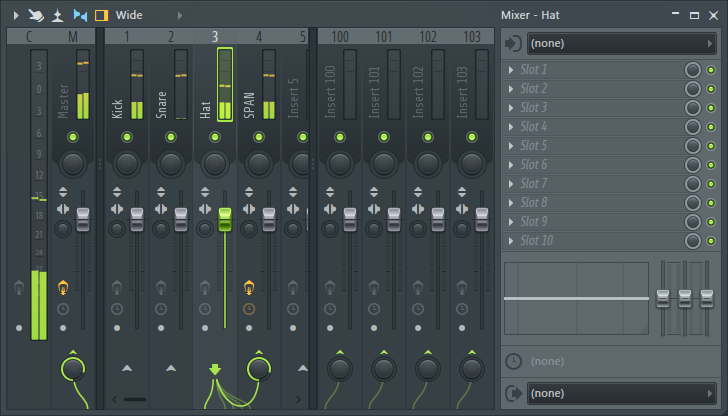Image resolution: width=728 pixels, height=416 pixels.
Task: Mute the Kick track green LED
Action: point(127,137)
